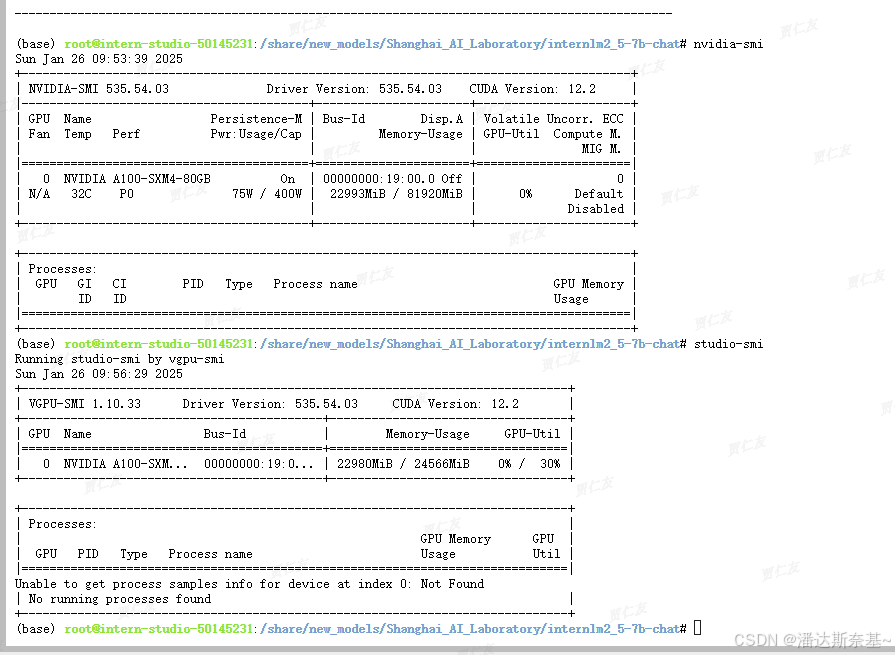Screen dimensions: 895x655
Task: Select the truncated bus id 00000000:19:0...
Action: point(259,464)
